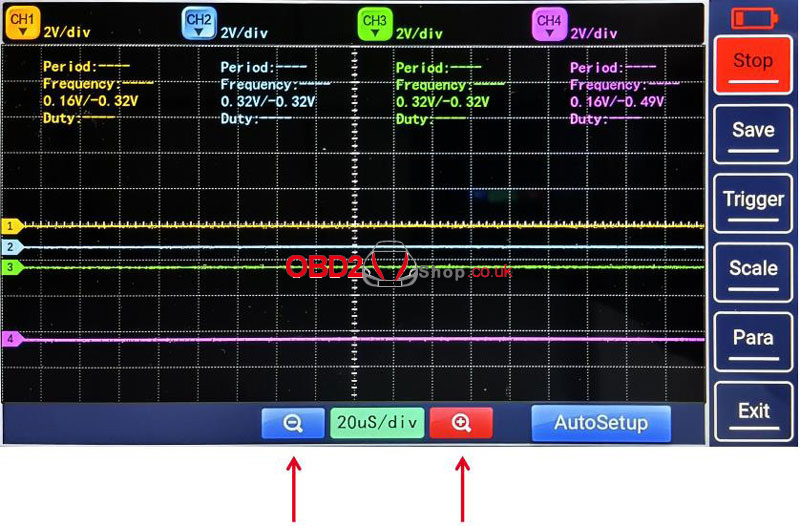
Task: Select the yellow channel 1 ground marker
Action: point(11,226)
